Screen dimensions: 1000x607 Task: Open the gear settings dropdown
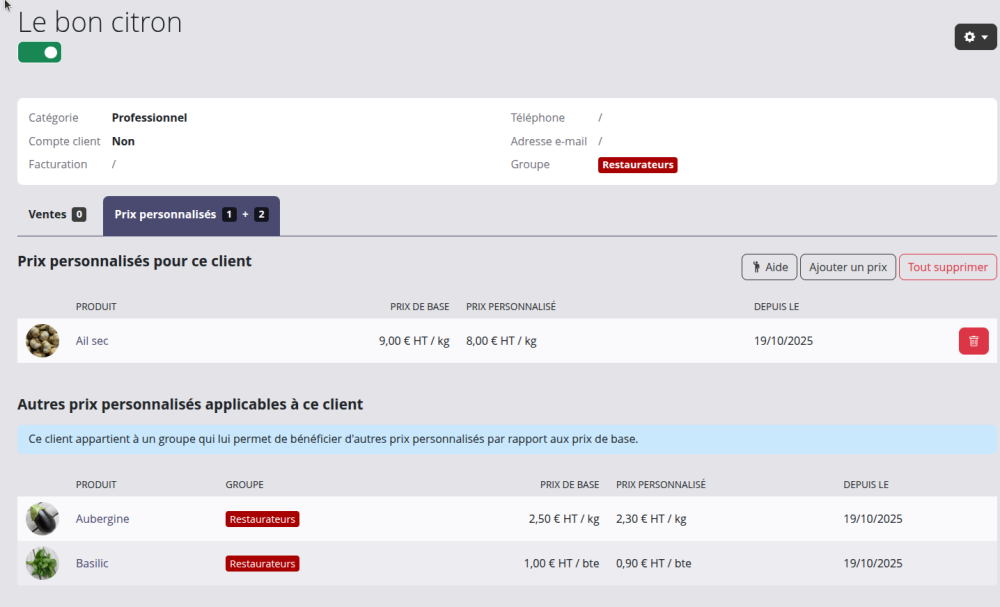(975, 37)
